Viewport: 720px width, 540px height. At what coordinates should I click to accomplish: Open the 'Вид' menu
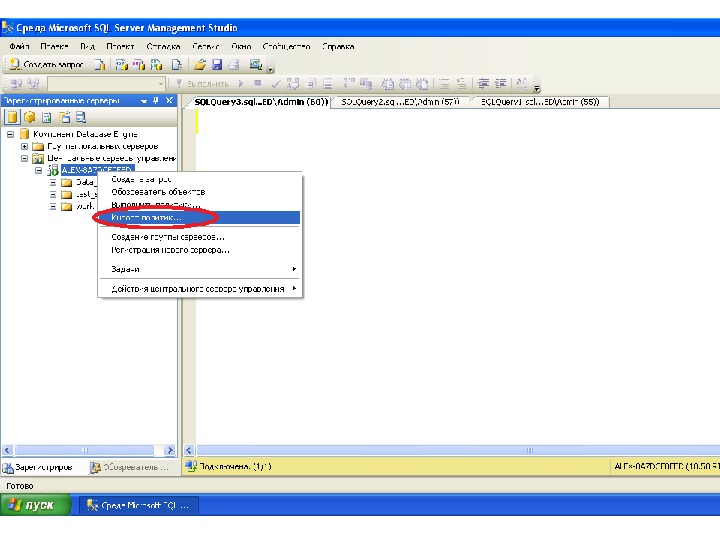tap(87, 46)
